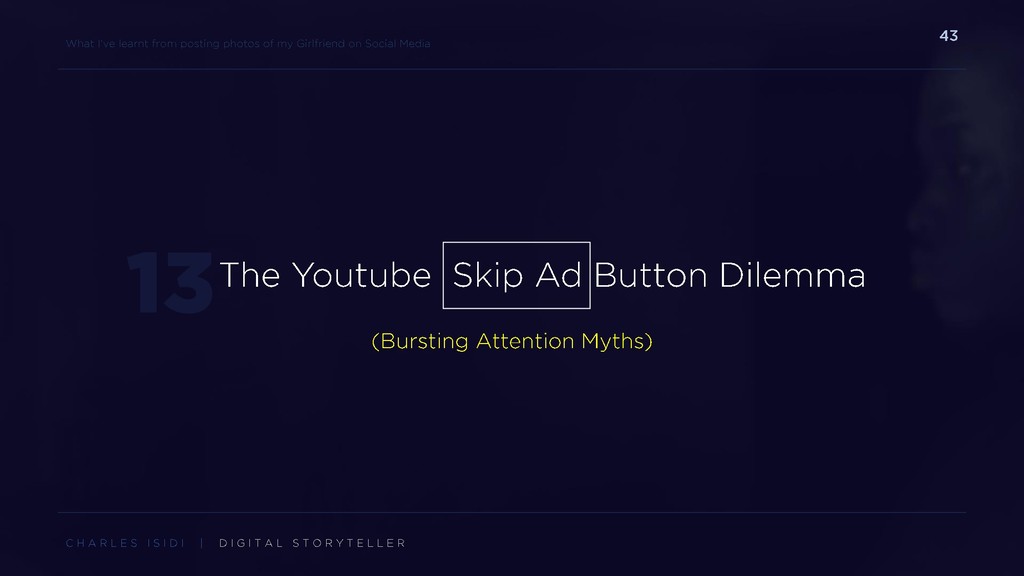Click the boxed 'Skip Ad' text
The width and height of the screenshot is (1024, 576).
[x=517, y=275]
